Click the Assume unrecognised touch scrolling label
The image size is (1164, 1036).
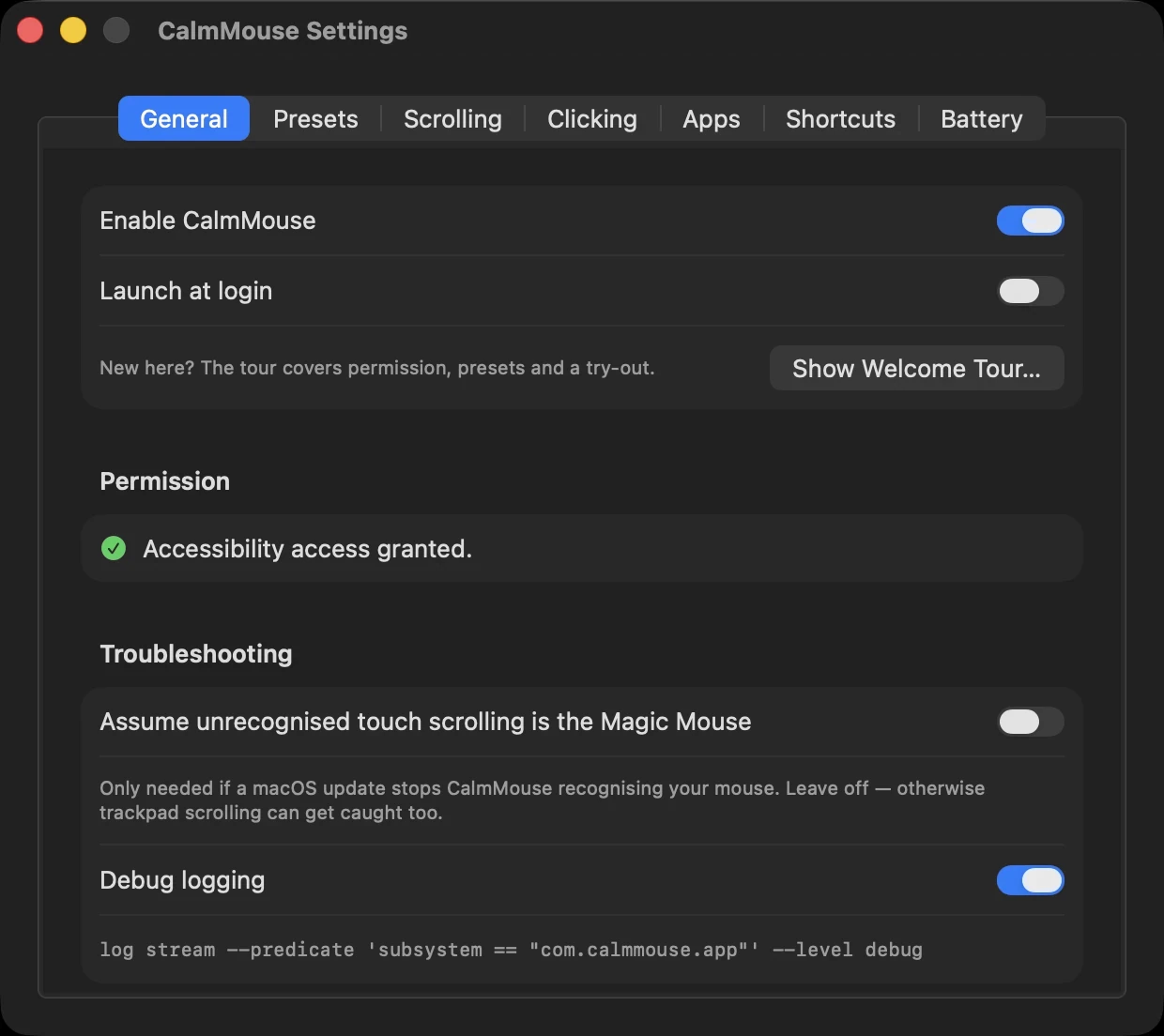(425, 722)
